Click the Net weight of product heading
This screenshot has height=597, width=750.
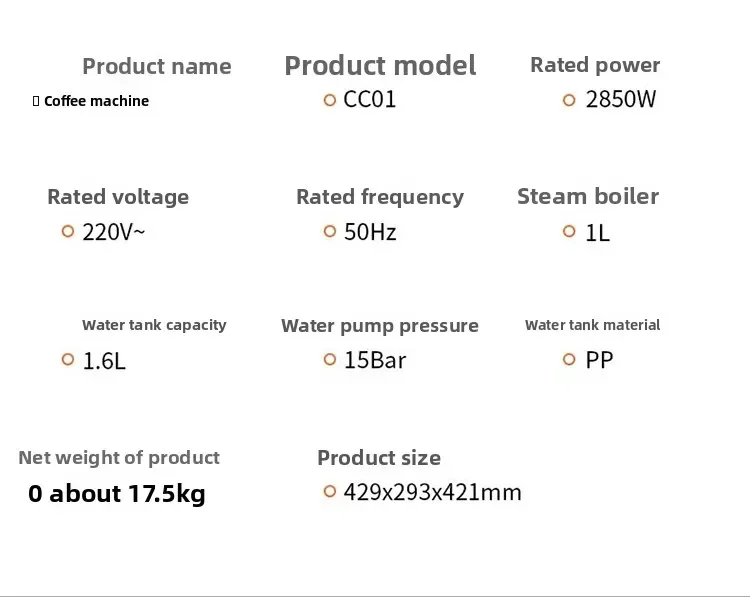pyautogui.click(x=119, y=458)
